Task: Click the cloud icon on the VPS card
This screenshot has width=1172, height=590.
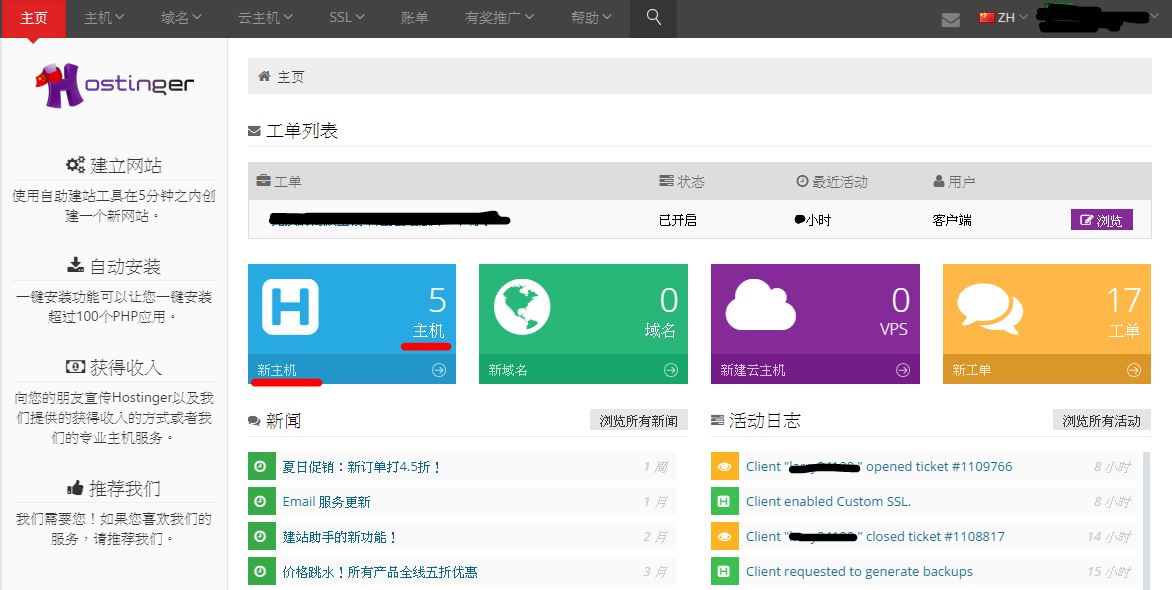Action: 760,305
